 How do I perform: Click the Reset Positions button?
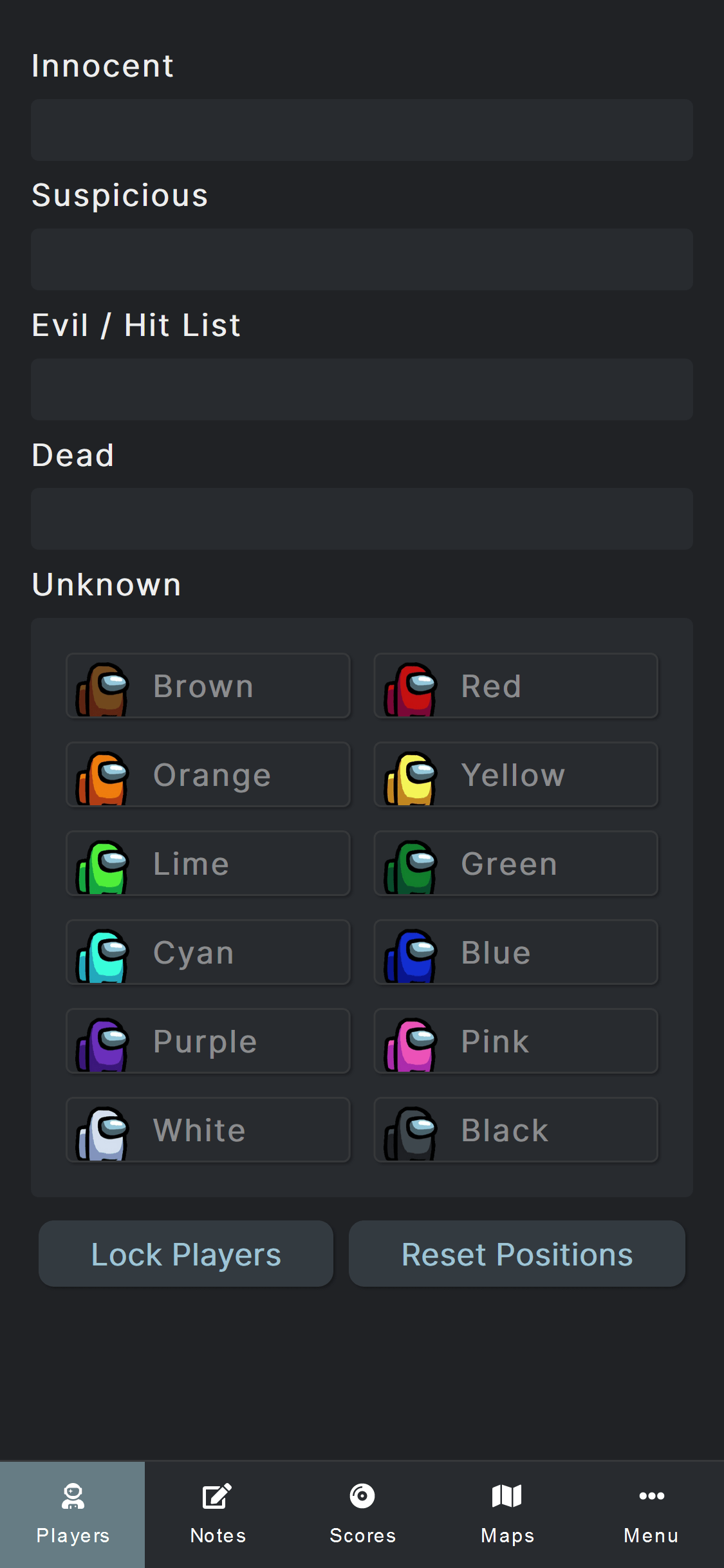click(517, 1254)
